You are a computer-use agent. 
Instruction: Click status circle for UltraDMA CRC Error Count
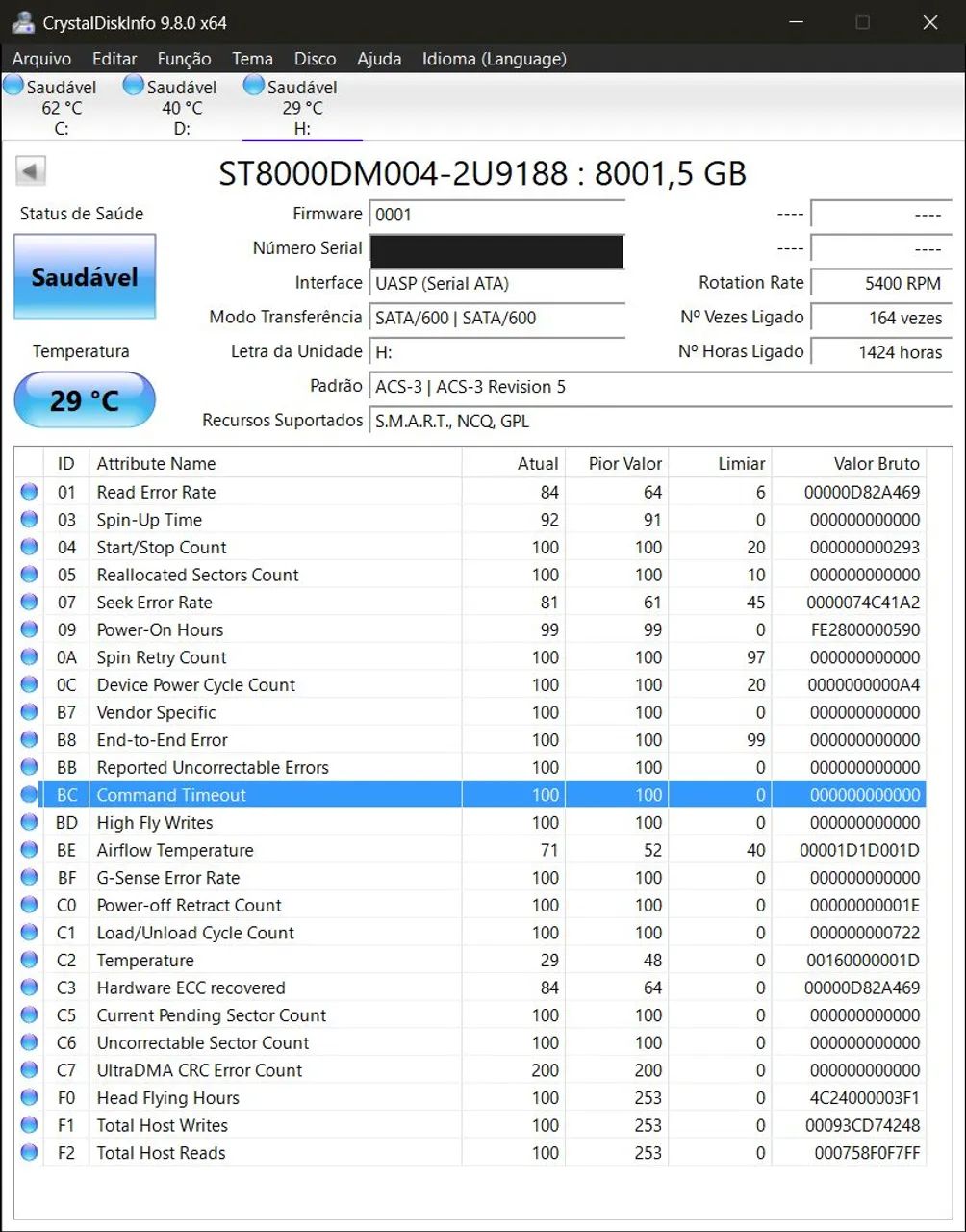29,1070
